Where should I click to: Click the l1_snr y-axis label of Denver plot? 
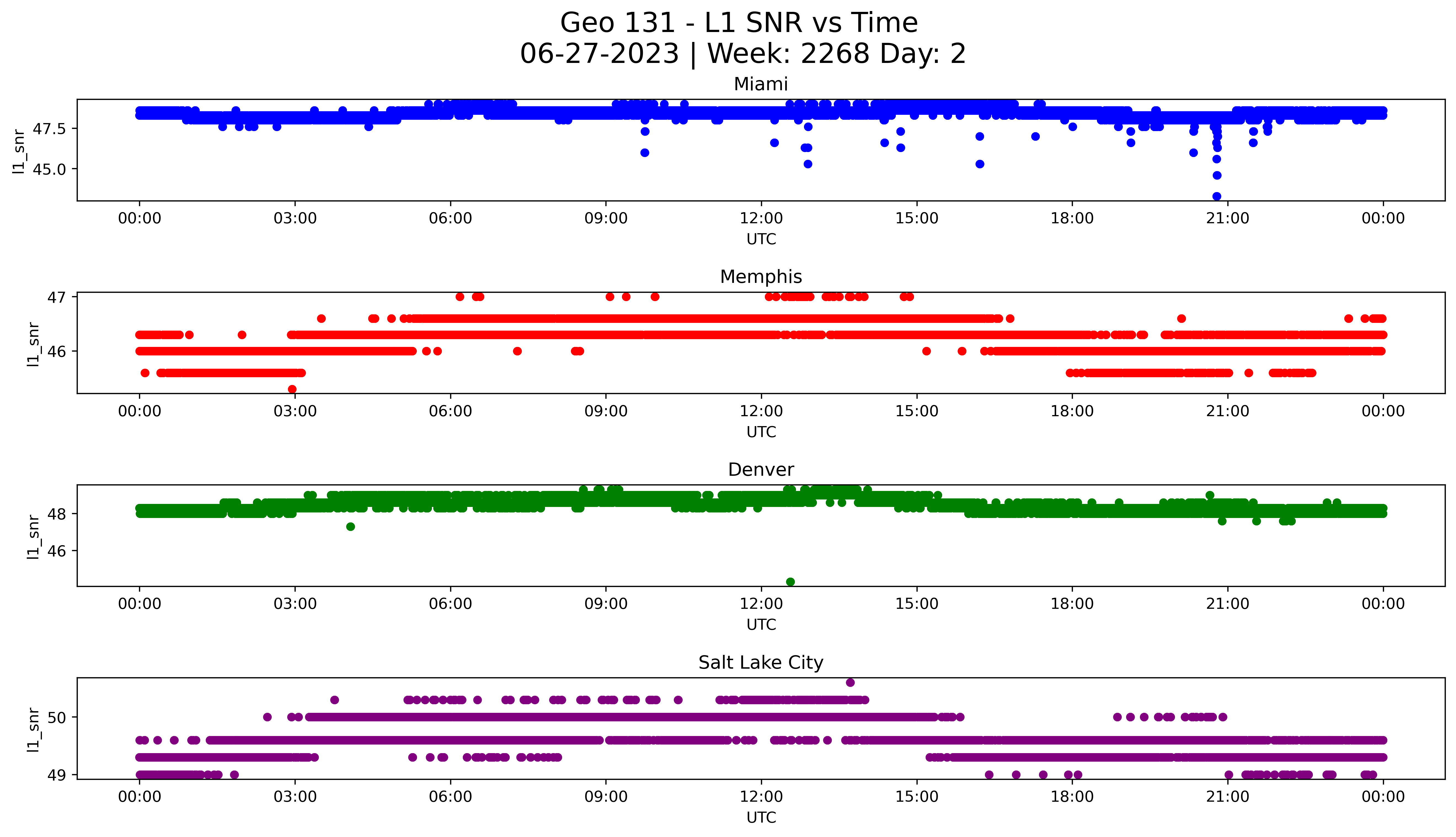tap(33, 536)
